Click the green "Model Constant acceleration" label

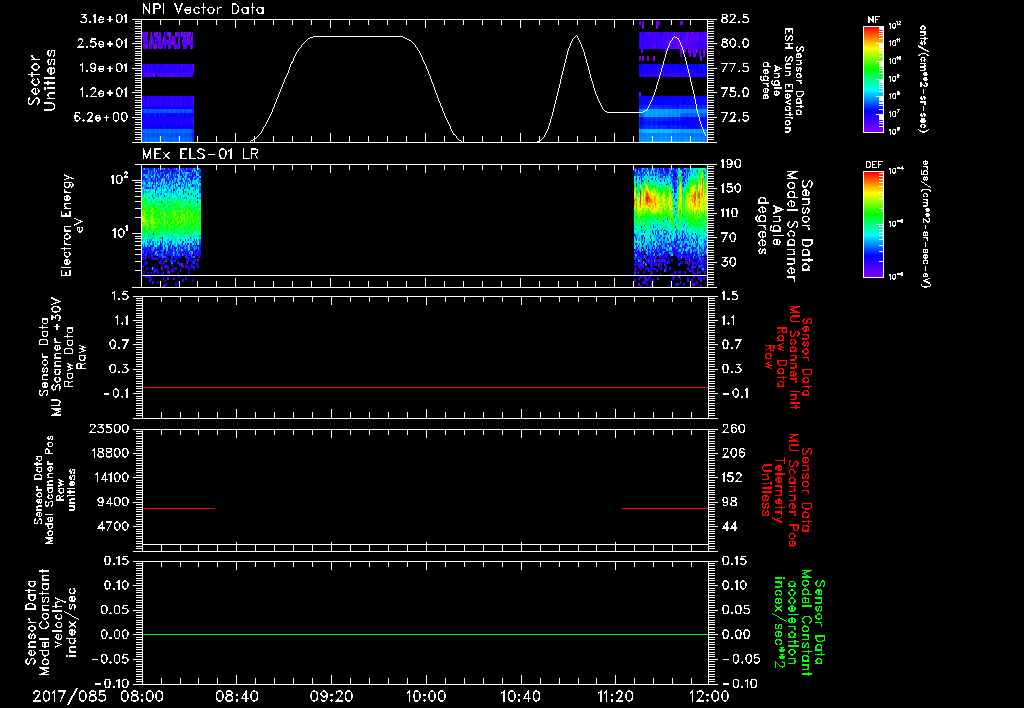[x=799, y=620]
